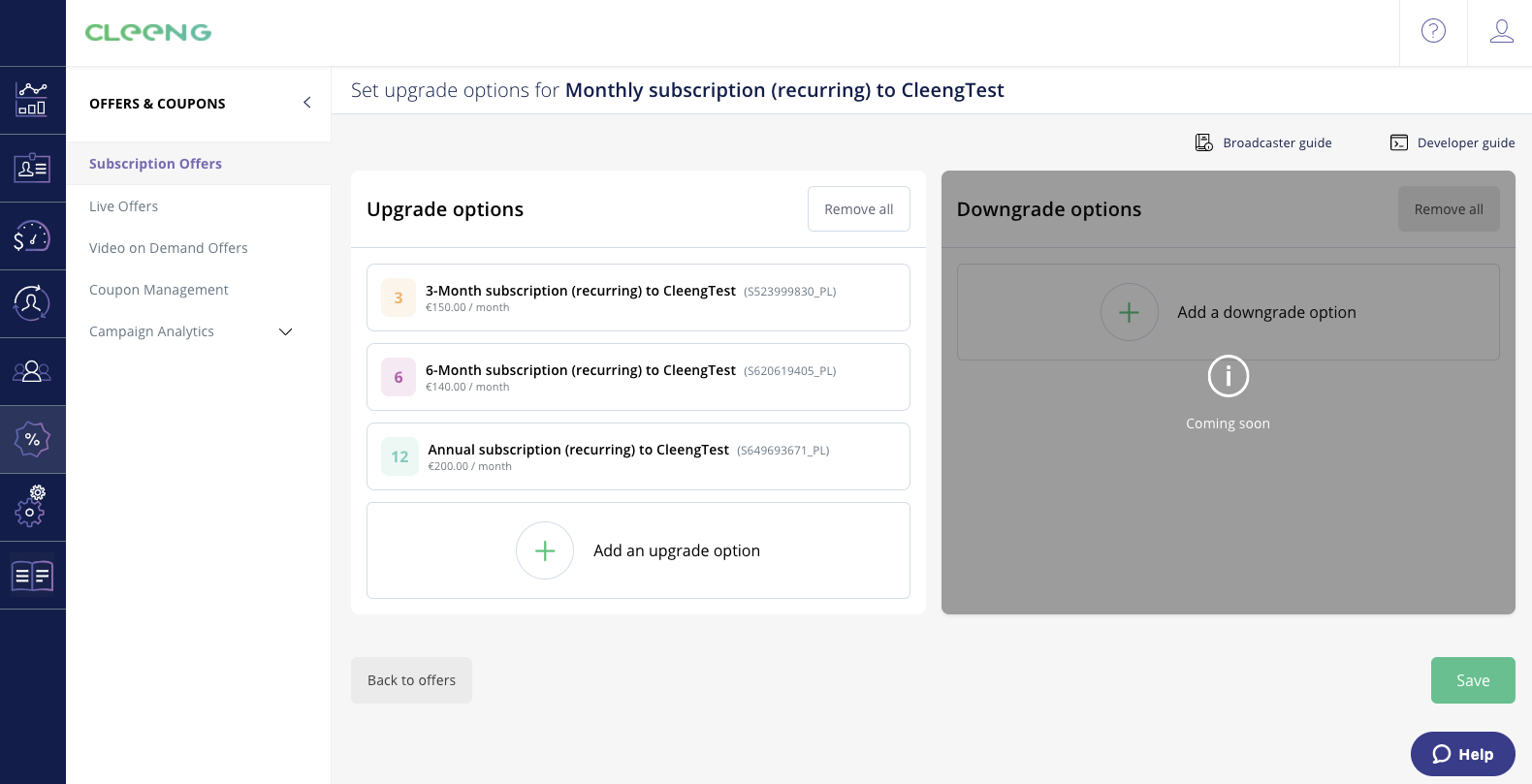Open the user account profile icon
This screenshot has width=1532, height=784.
coord(1502,31)
